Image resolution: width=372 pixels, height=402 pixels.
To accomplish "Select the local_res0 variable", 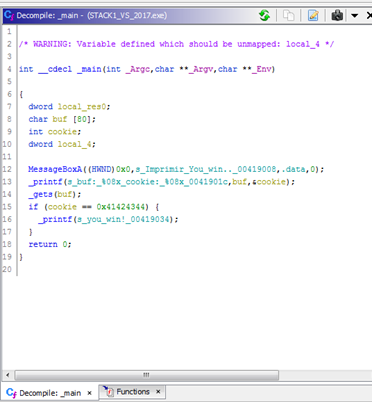I will [82, 107].
